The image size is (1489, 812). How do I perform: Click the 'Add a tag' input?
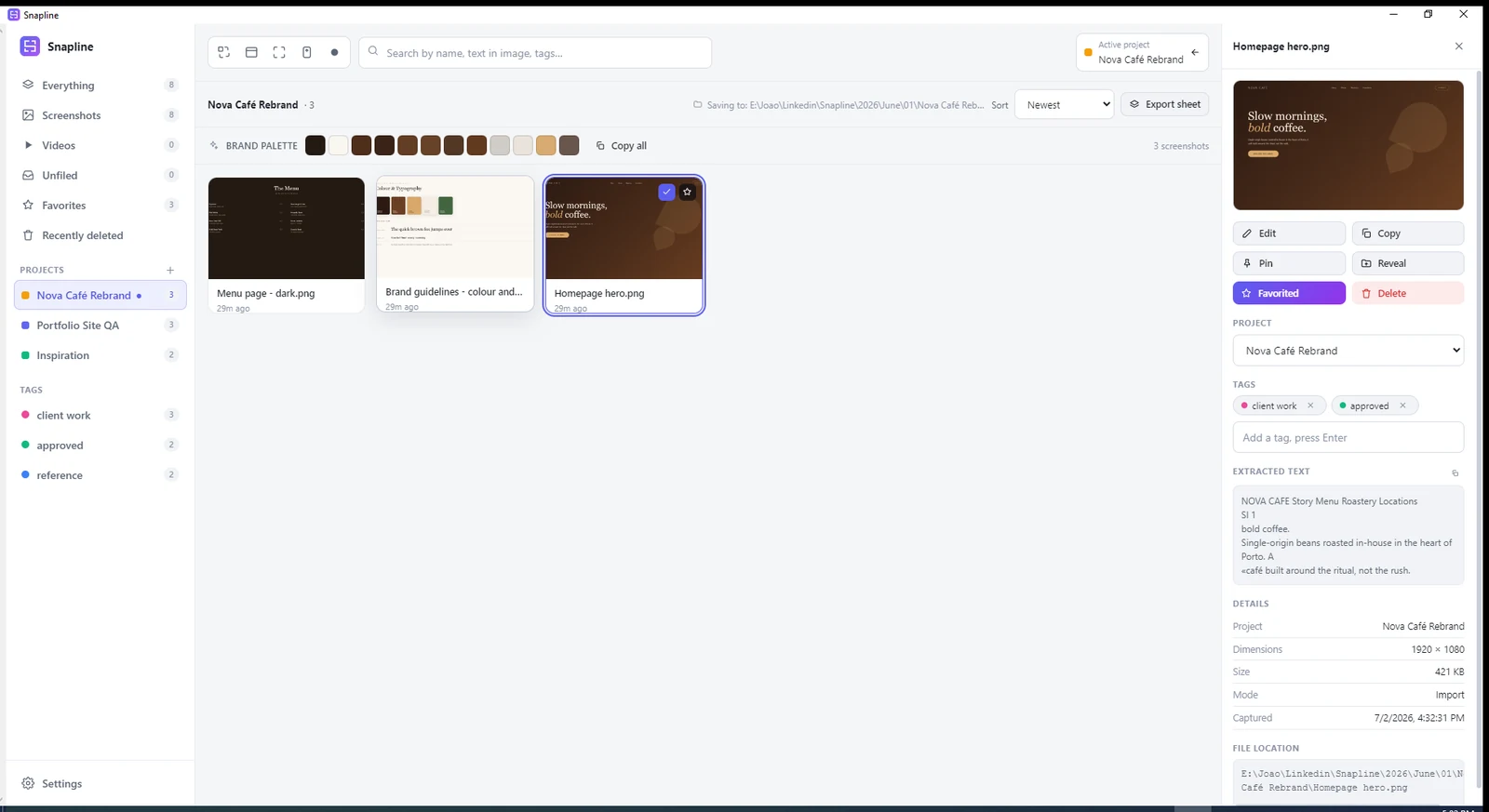coord(1348,437)
